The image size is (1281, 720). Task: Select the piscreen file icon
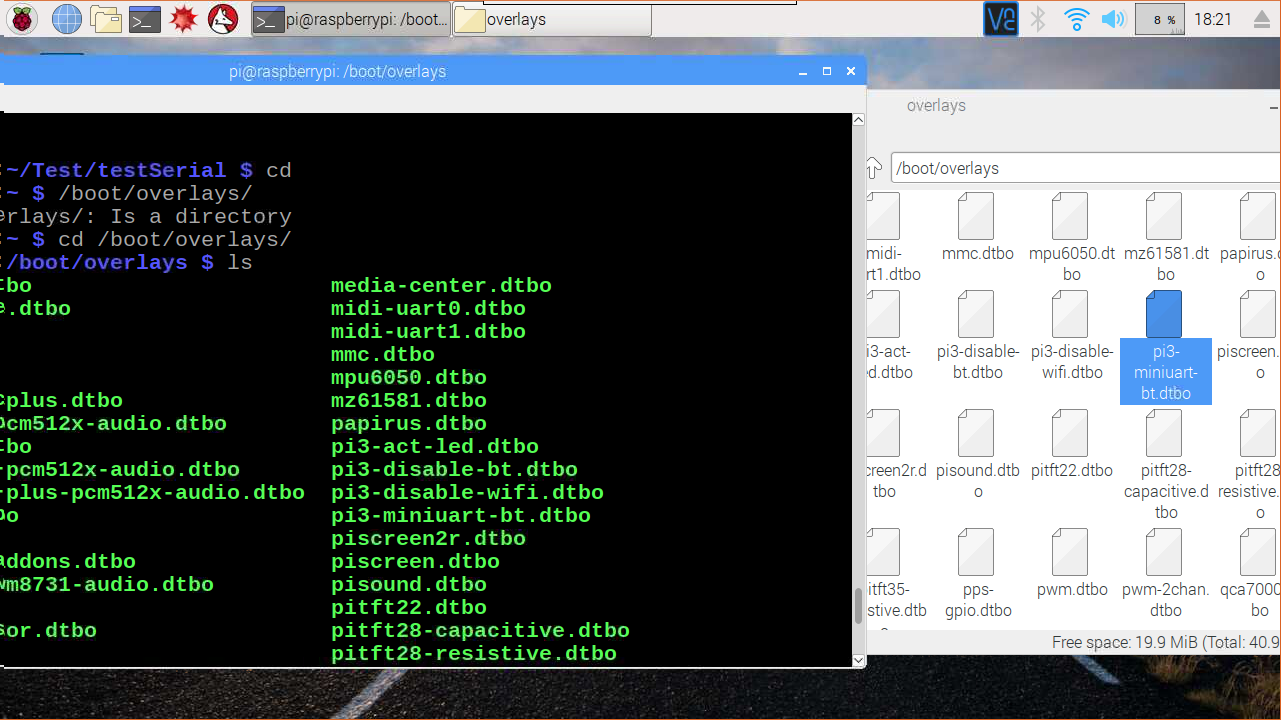point(1258,314)
